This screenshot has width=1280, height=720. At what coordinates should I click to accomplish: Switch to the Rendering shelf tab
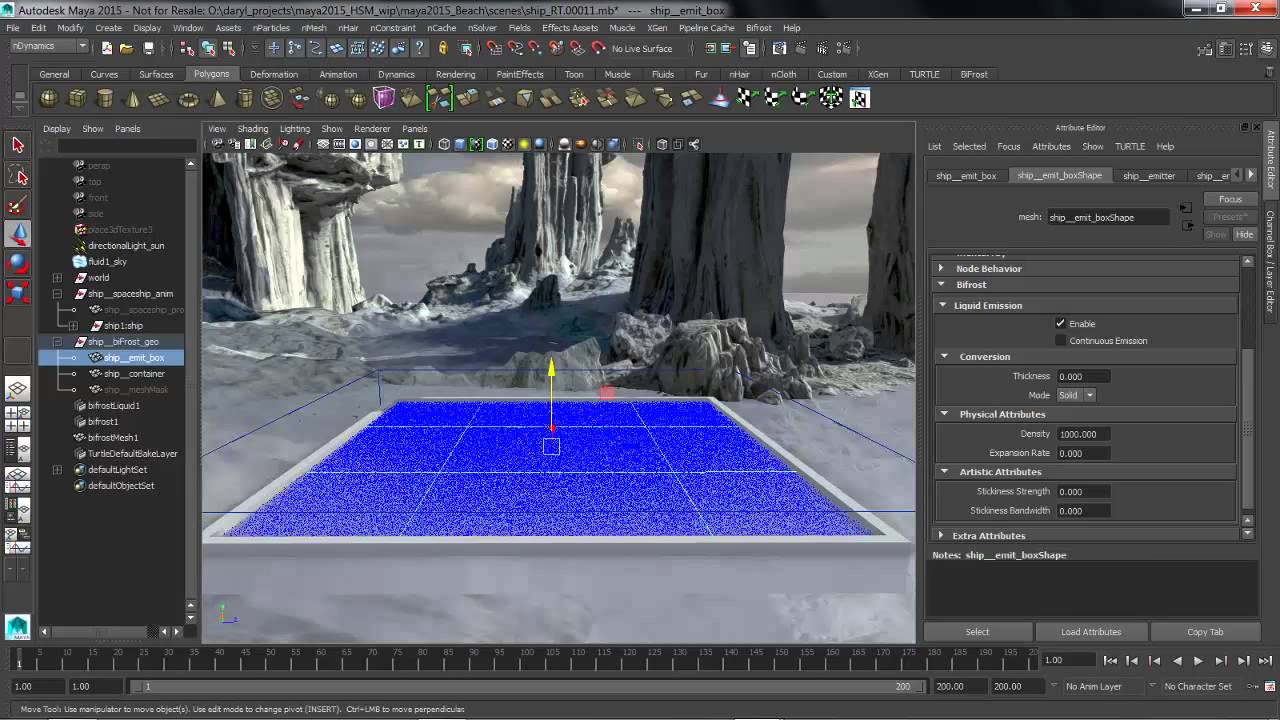point(455,74)
